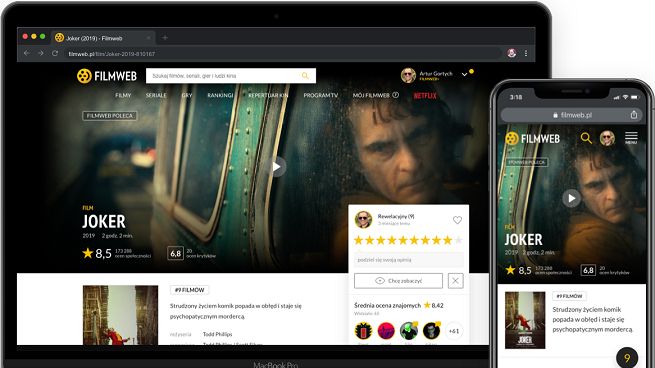
Task: Reload the page with browser refresh icon
Action: (55, 53)
